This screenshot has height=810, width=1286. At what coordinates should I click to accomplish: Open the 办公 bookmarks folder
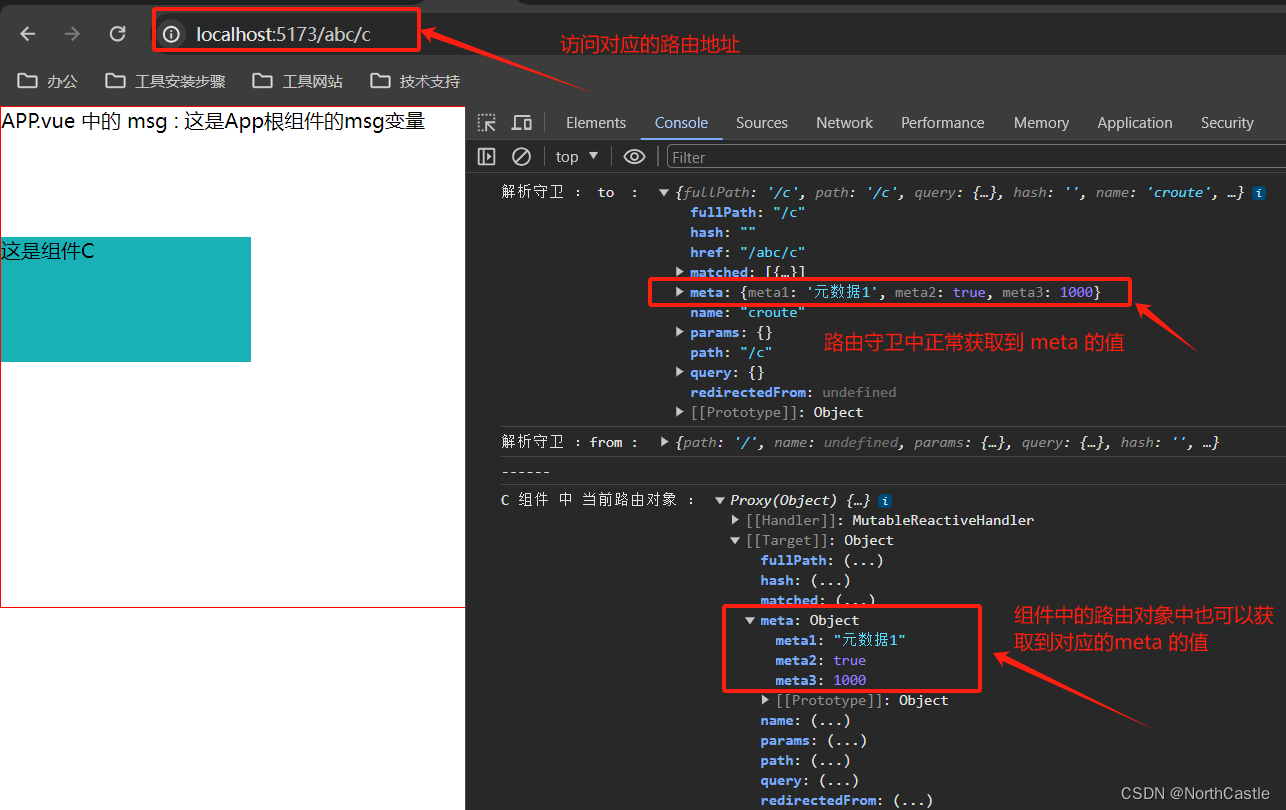click(48, 81)
